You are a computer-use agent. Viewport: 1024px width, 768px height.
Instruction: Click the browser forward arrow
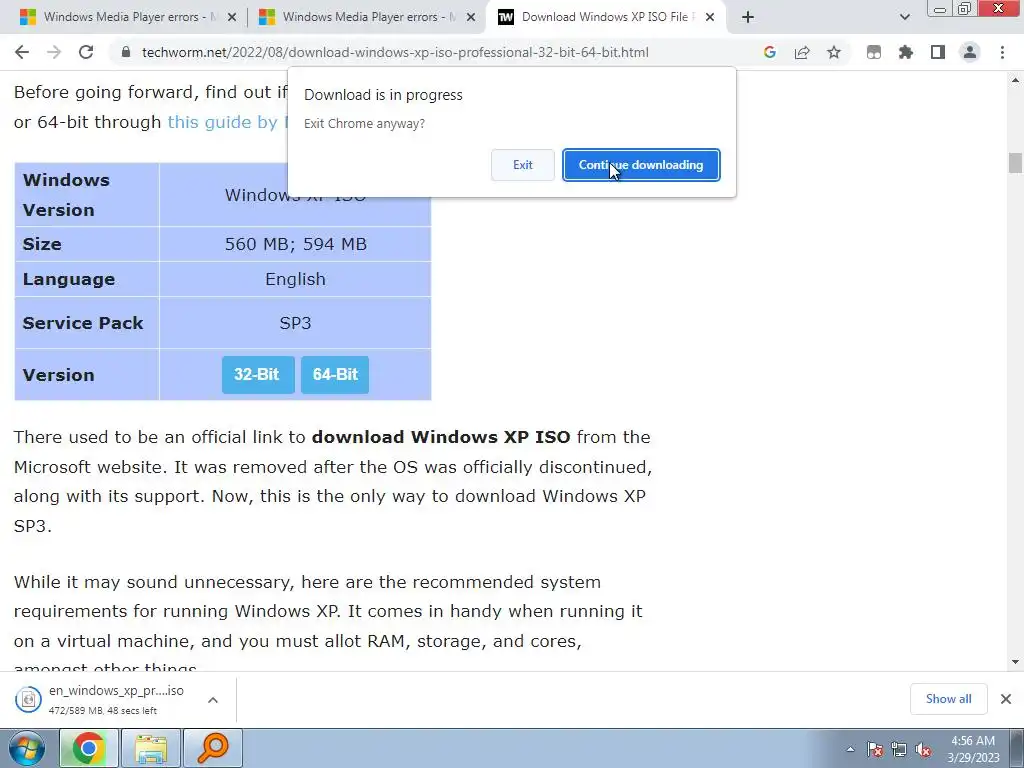click(x=54, y=52)
